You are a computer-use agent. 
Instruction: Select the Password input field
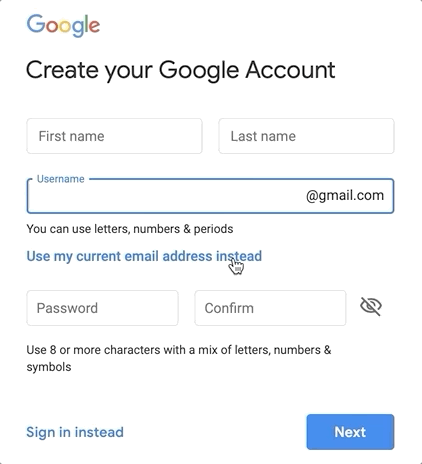pos(102,308)
